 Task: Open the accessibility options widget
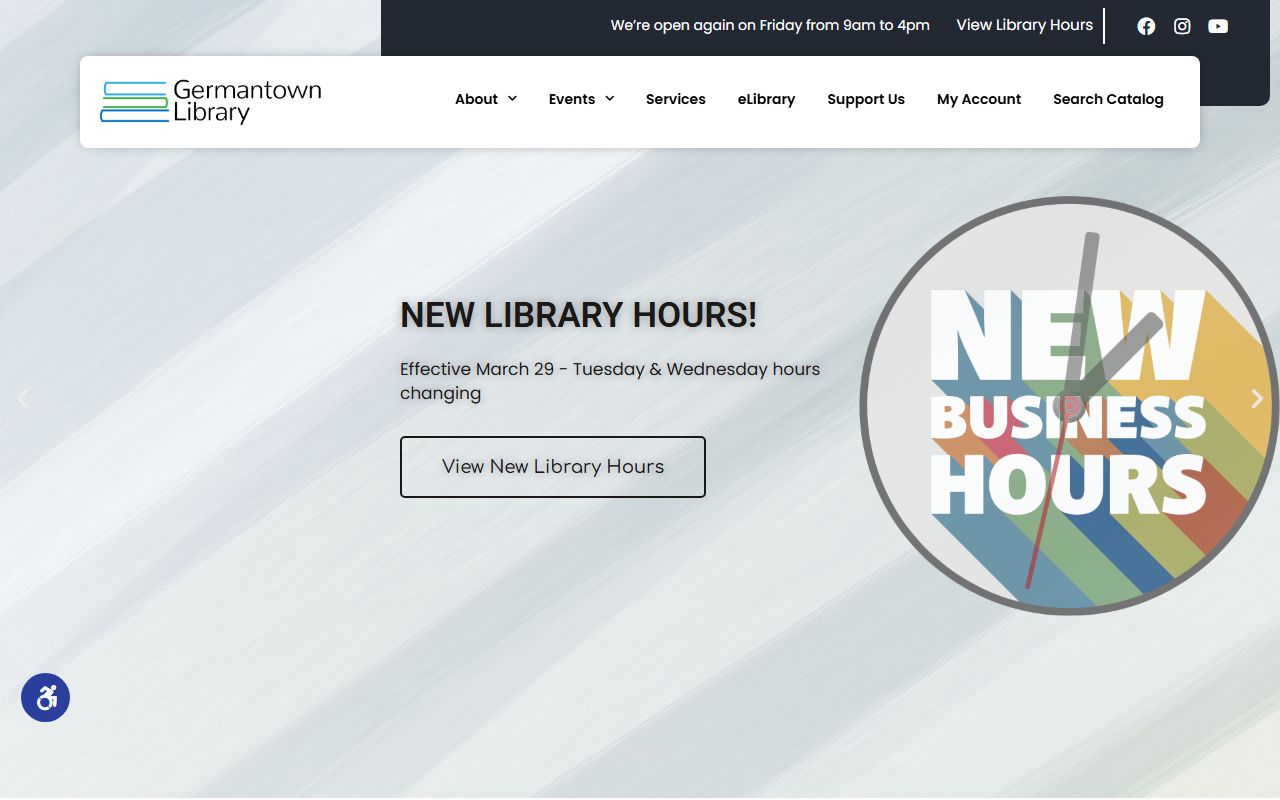tap(46, 698)
